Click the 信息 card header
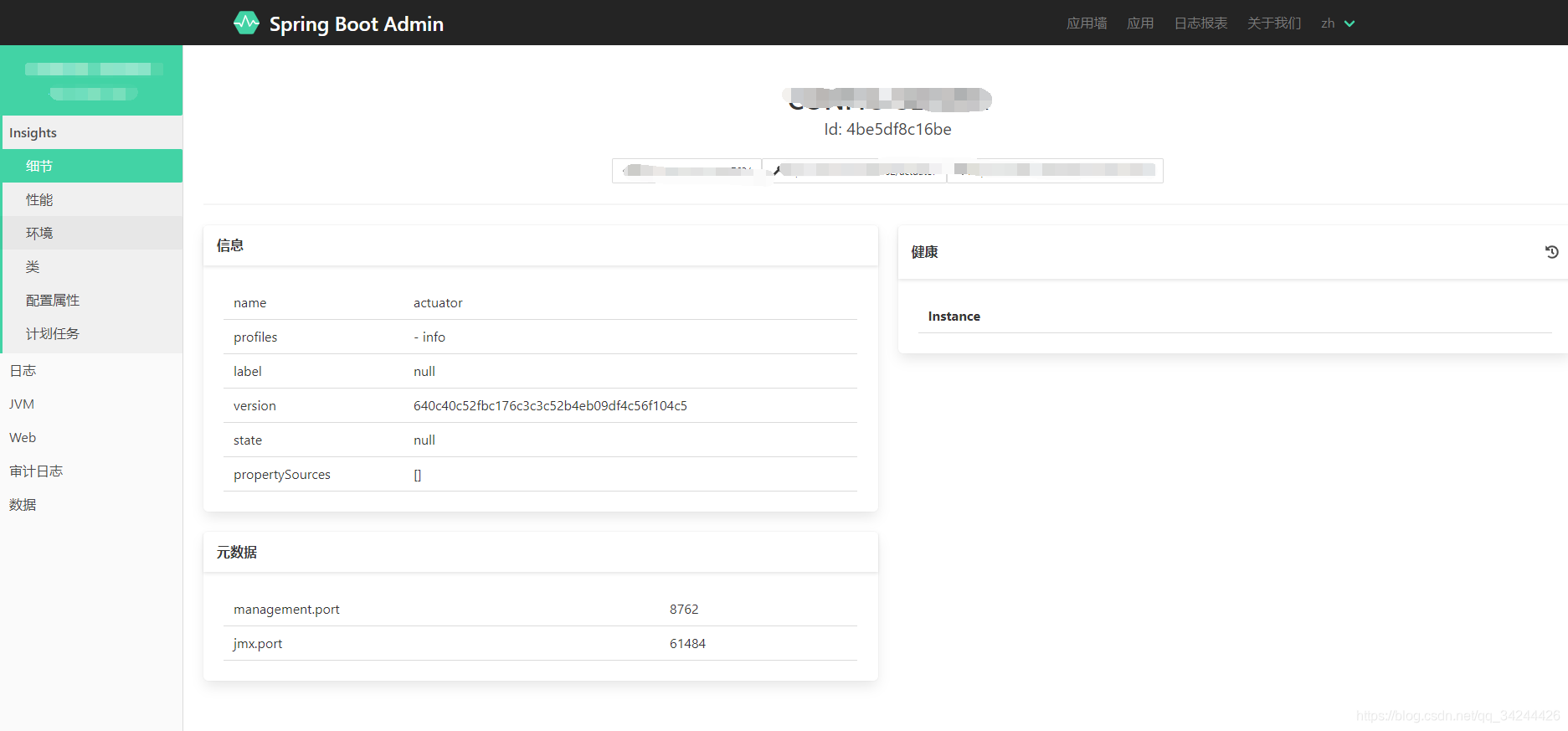 [541, 245]
